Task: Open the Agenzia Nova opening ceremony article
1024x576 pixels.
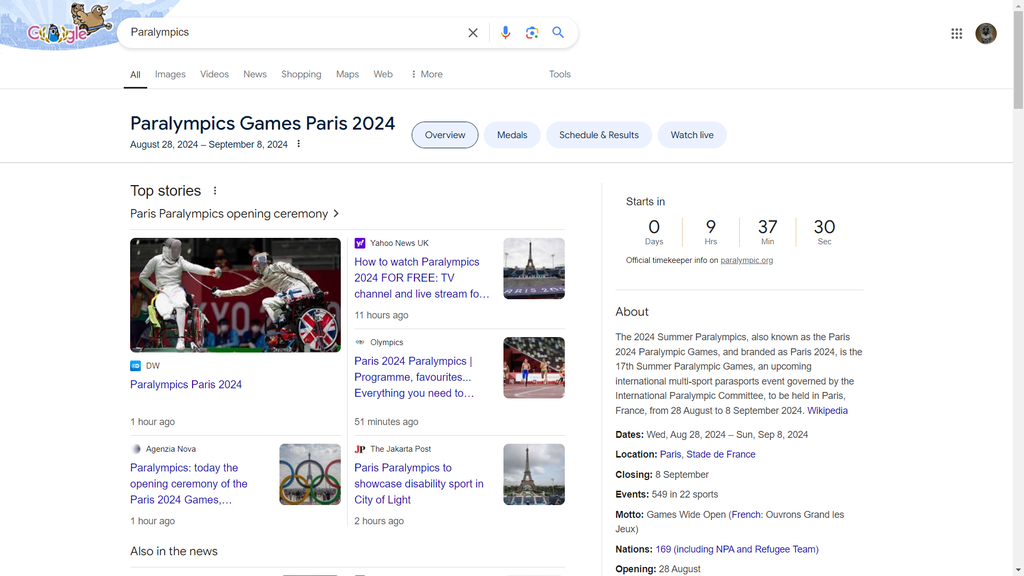Action: [189, 484]
